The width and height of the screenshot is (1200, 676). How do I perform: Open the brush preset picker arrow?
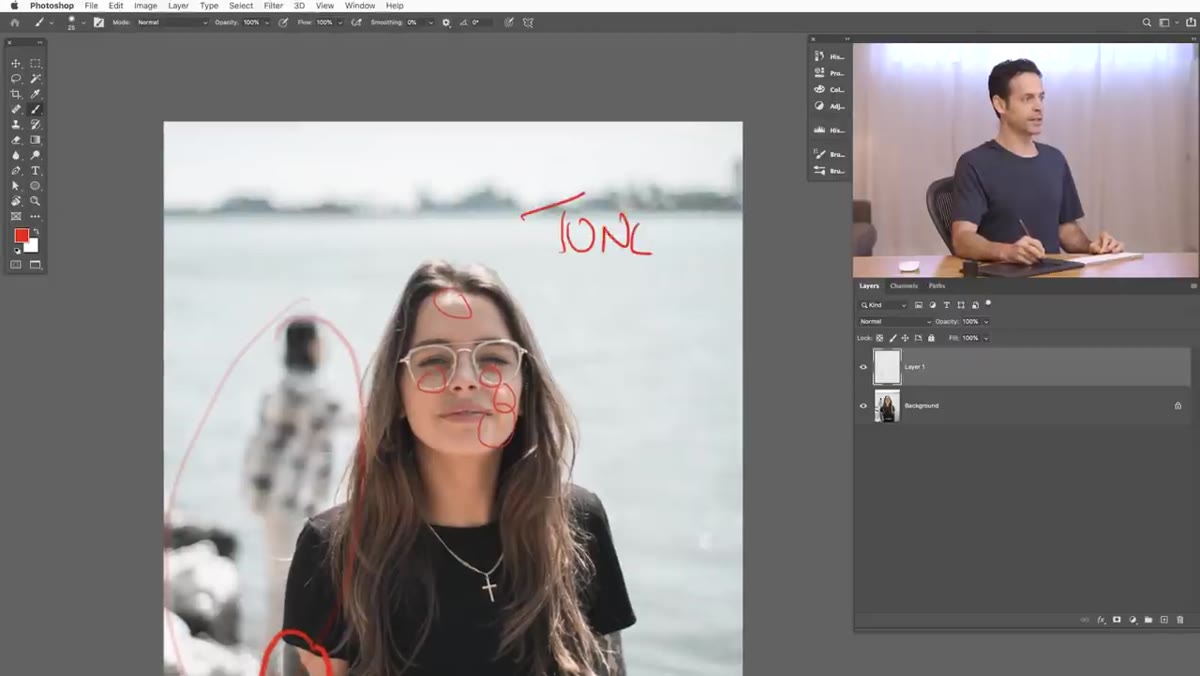coord(83,22)
